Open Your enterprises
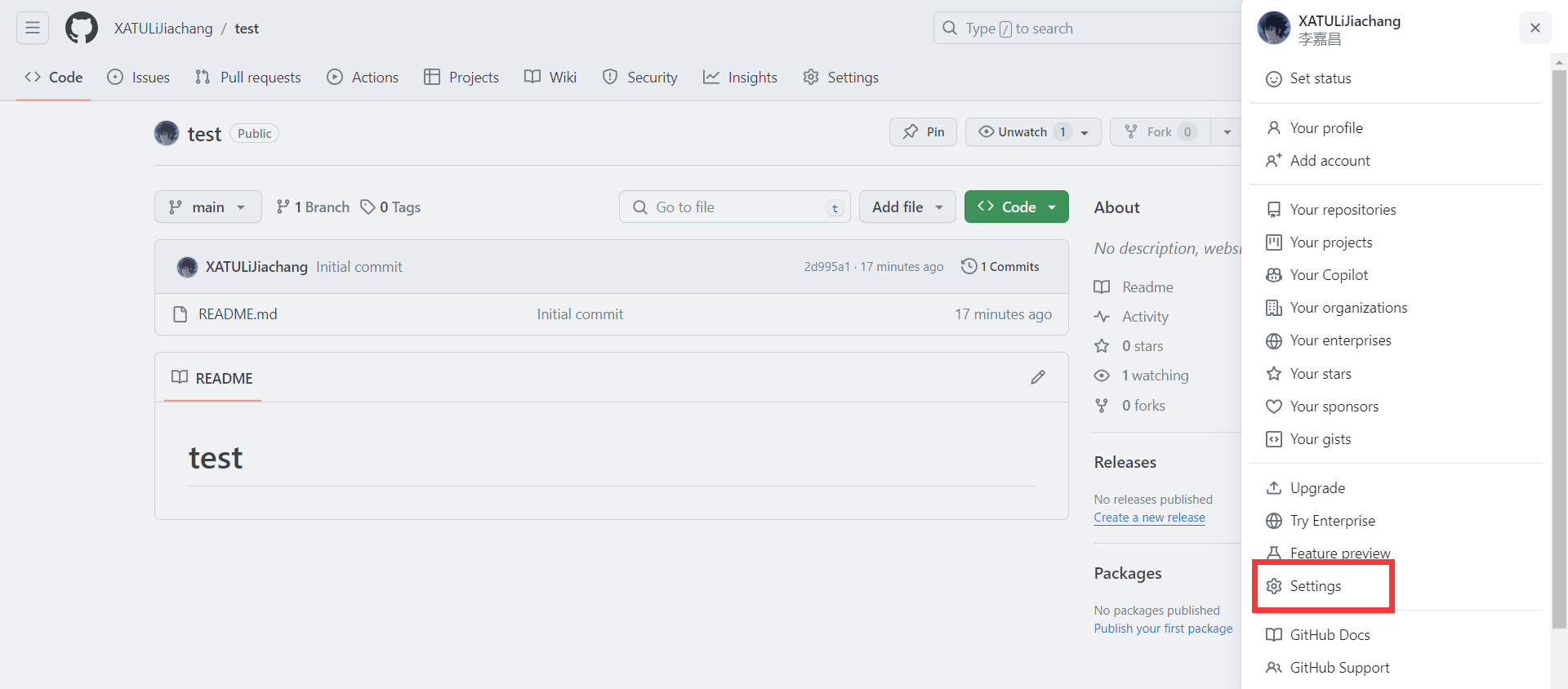This screenshot has width=1568, height=689. click(1396, 340)
